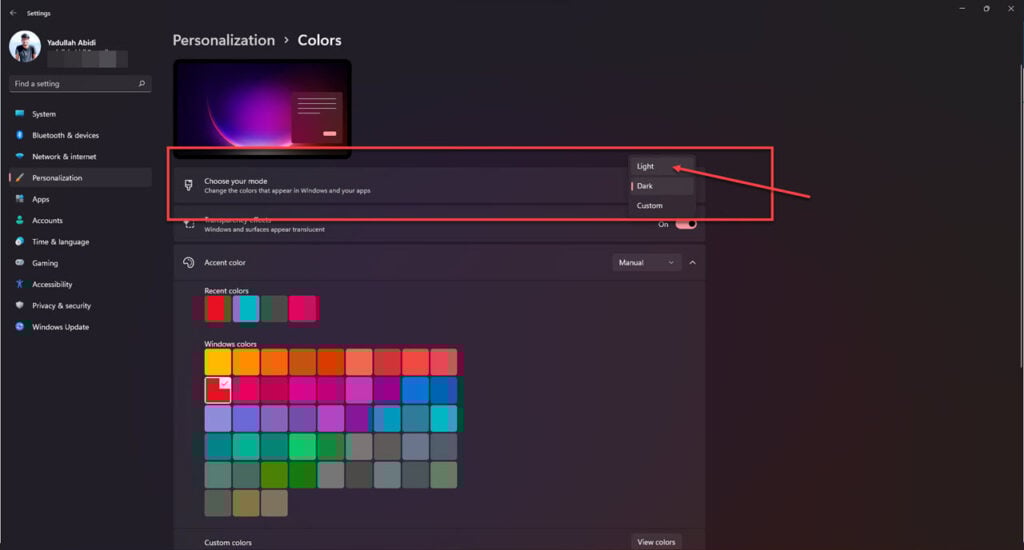Click the Network wifi icon in sidebar
This screenshot has width=1024, height=550.
[20, 157]
